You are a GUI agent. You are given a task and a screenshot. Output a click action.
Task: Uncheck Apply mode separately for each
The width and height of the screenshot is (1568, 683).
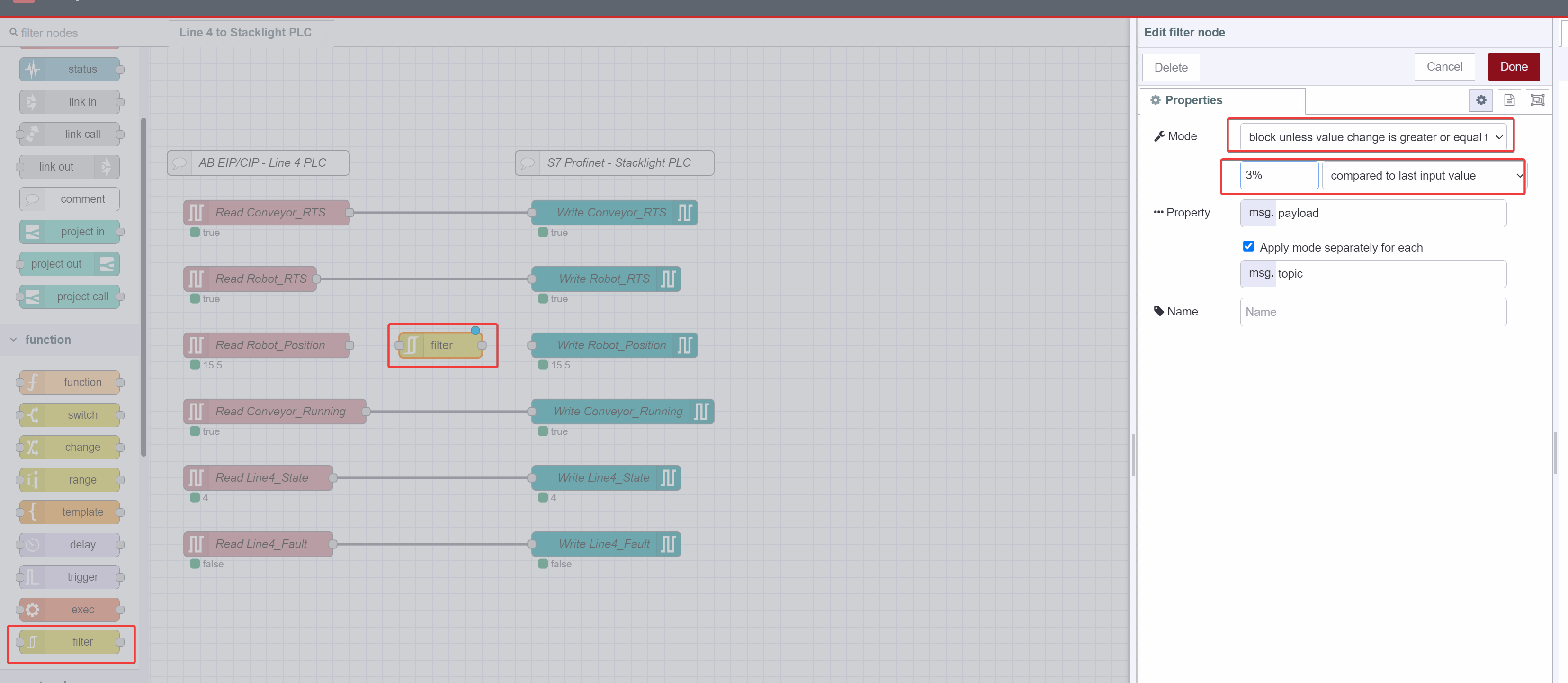1248,246
